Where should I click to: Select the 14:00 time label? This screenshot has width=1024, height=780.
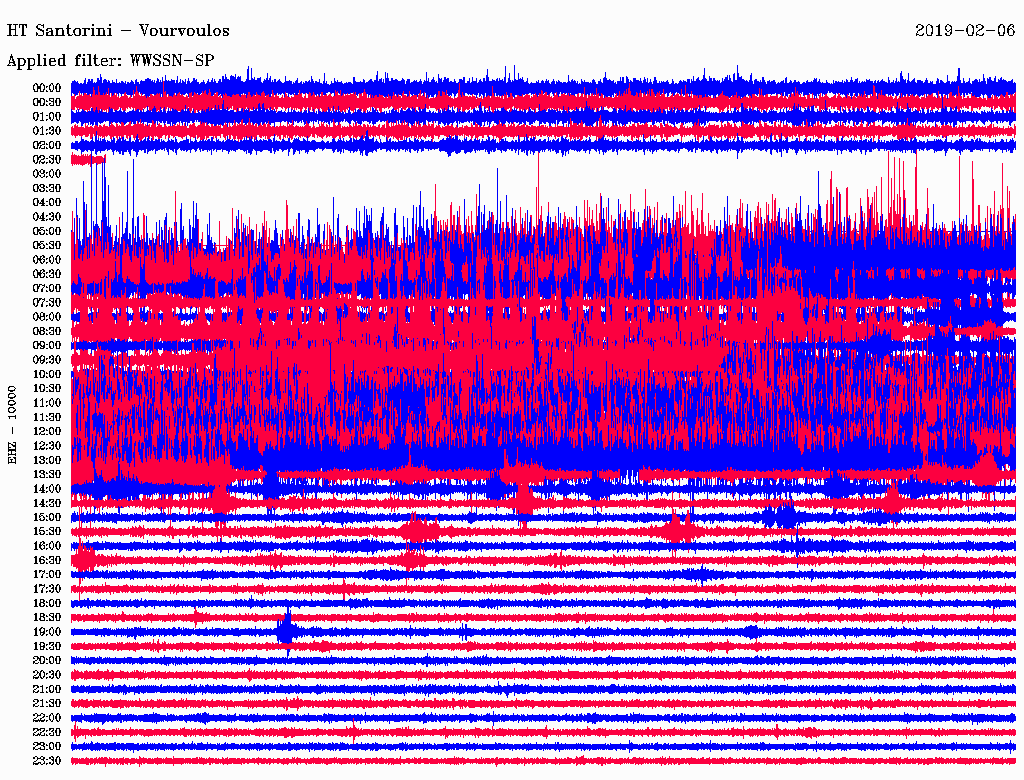47,489
